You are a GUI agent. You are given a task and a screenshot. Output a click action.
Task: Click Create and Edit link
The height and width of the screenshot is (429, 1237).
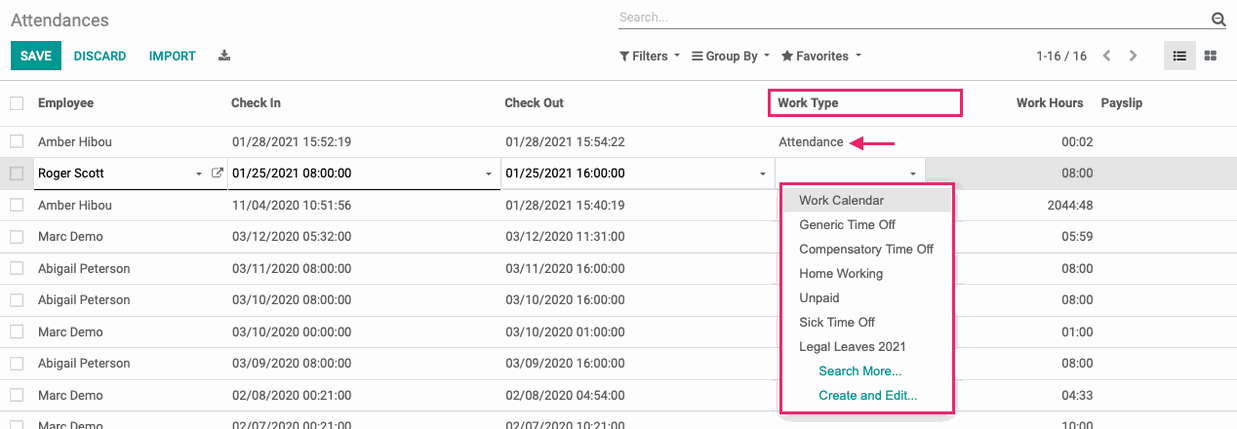[868, 395]
